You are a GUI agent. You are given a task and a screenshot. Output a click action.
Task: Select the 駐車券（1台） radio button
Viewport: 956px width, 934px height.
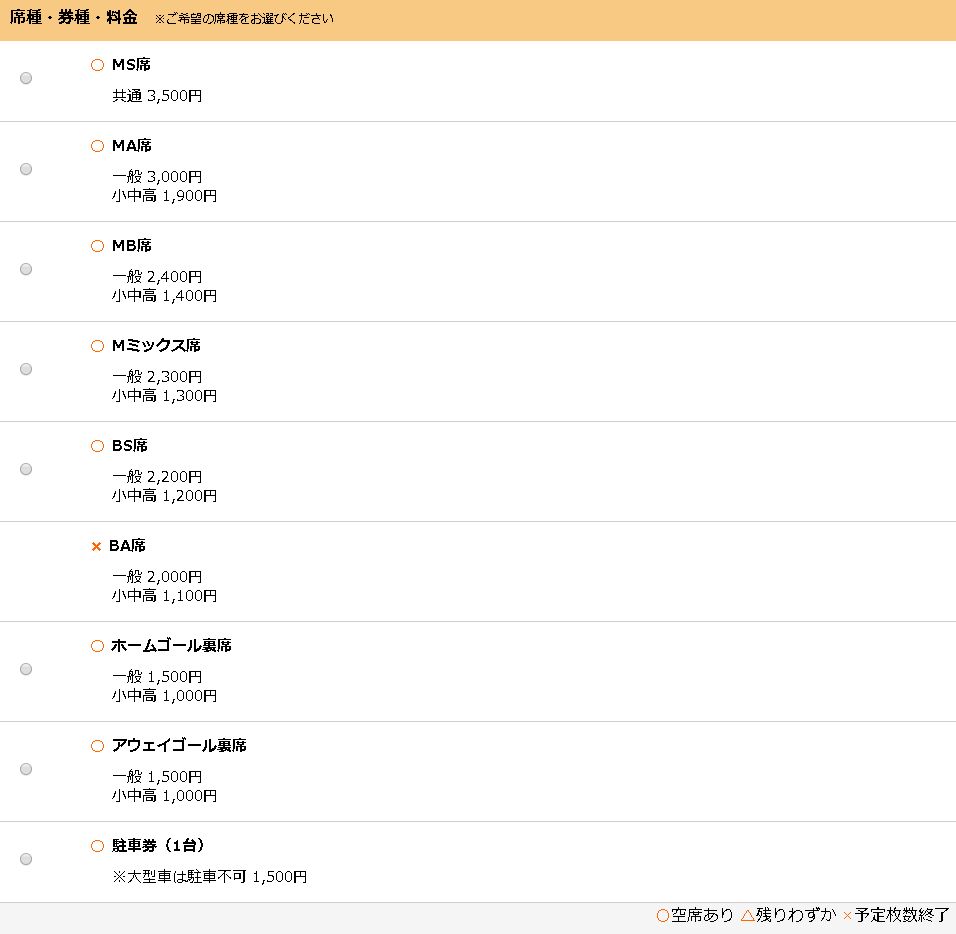[x=26, y=859]
